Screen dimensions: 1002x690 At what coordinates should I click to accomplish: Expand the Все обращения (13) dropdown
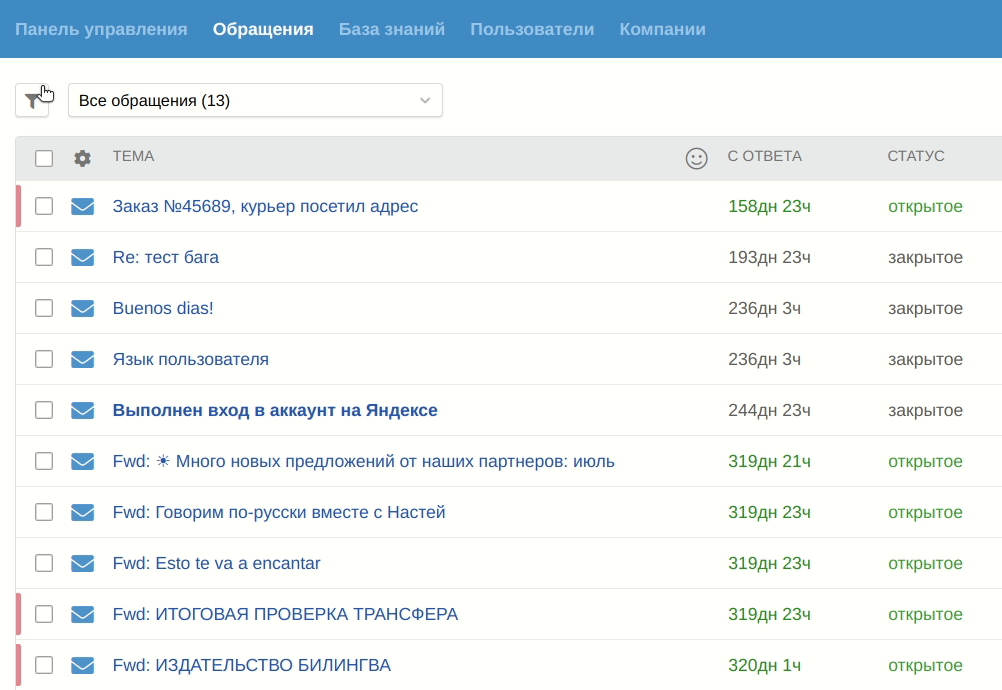(x=255, y=100)
